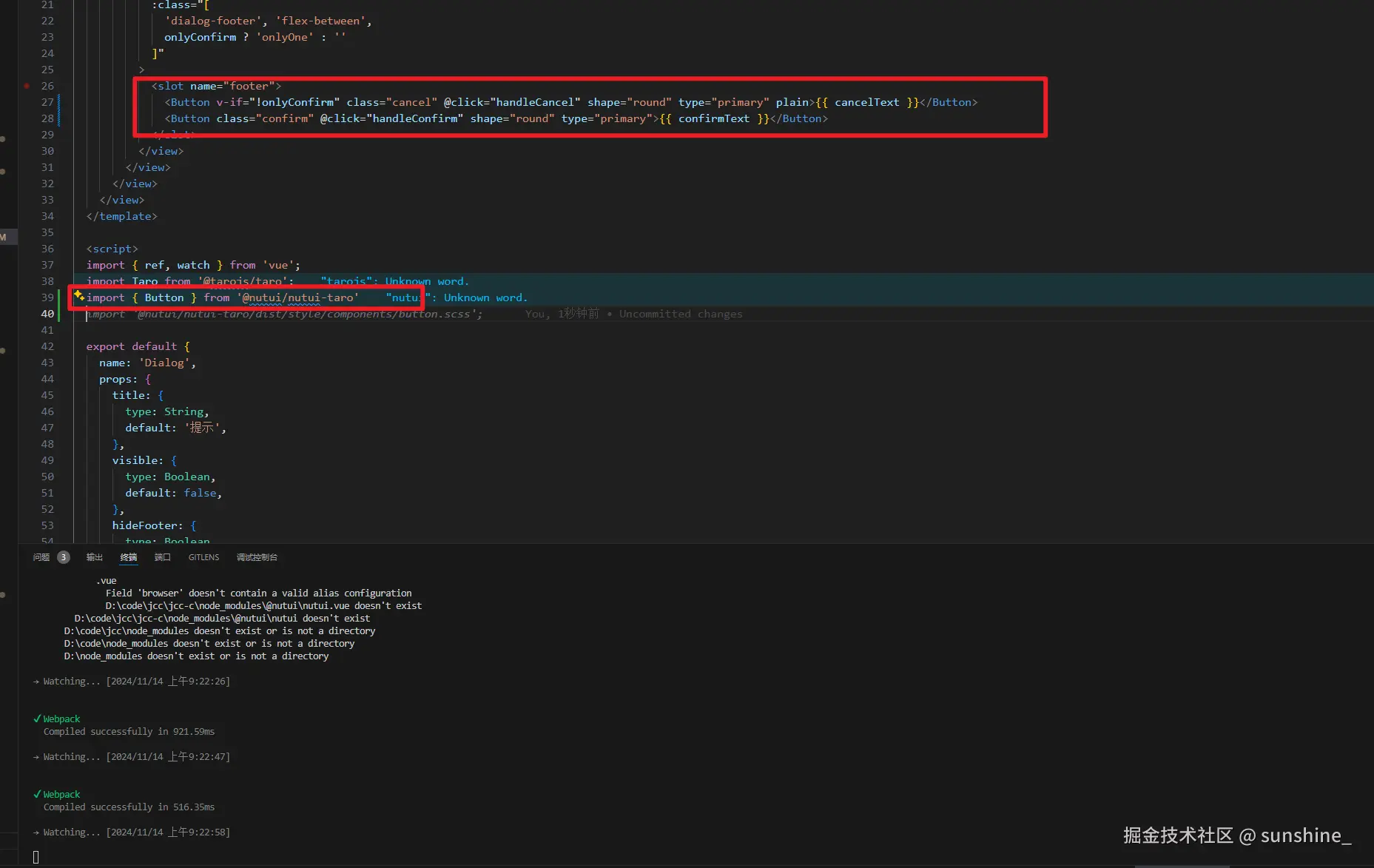Switch to the 输出 output tab
This screenshot has height=868, width=1374.
click(94, 557)
